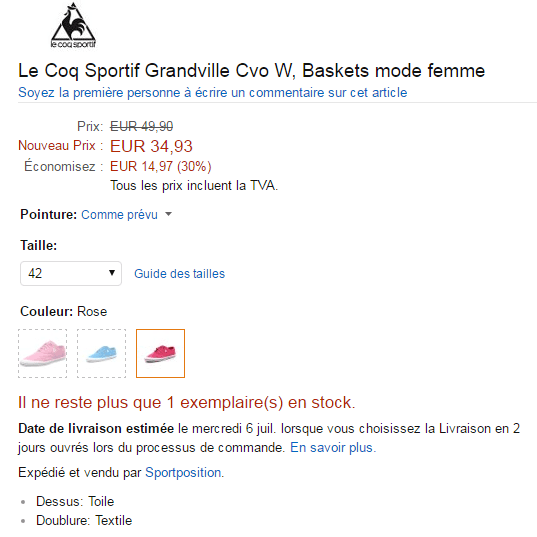Screen dimensions: 537x537
Task: Click the Doublure: Textile bullet item
Action: (84, 521)
